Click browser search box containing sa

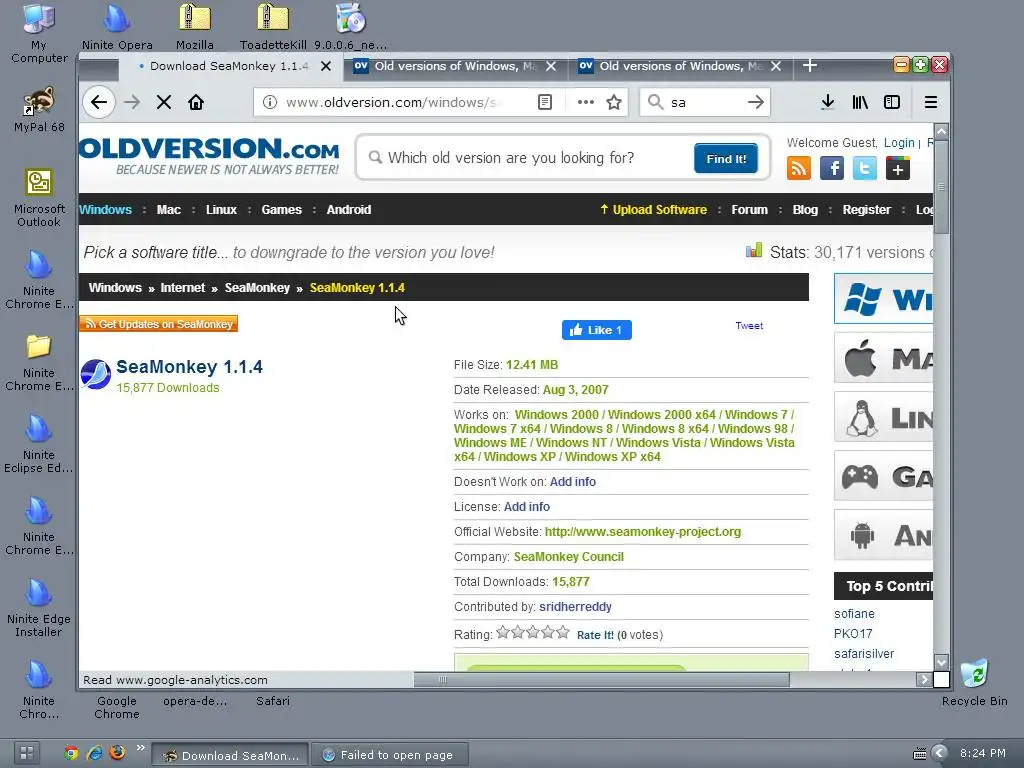tap(705, 103)
